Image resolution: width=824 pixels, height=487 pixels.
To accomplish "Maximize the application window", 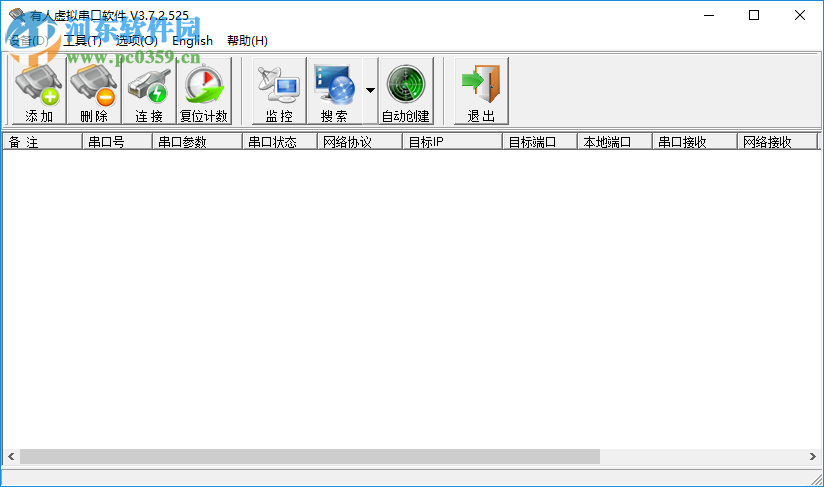I will tap(754, 15).
